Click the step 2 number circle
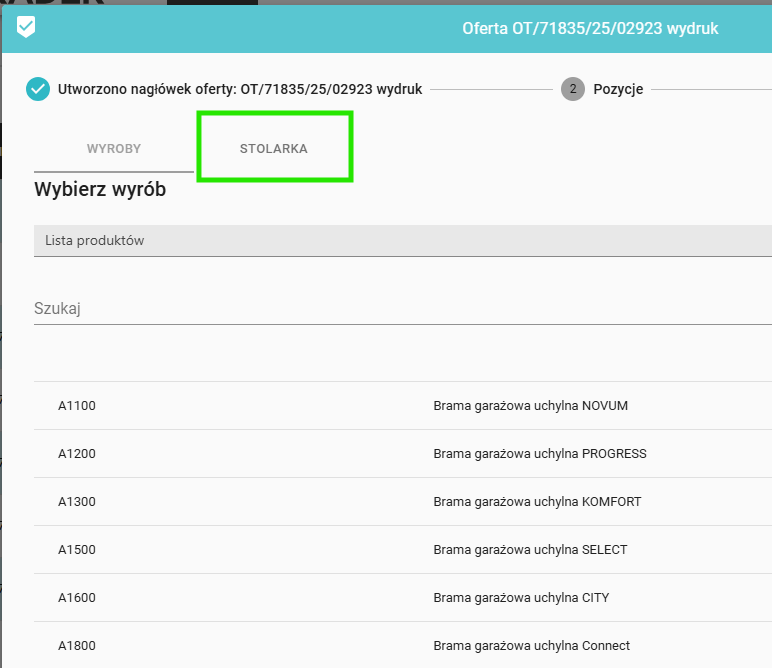The image size is (772, 668). (x=573, y=89)
